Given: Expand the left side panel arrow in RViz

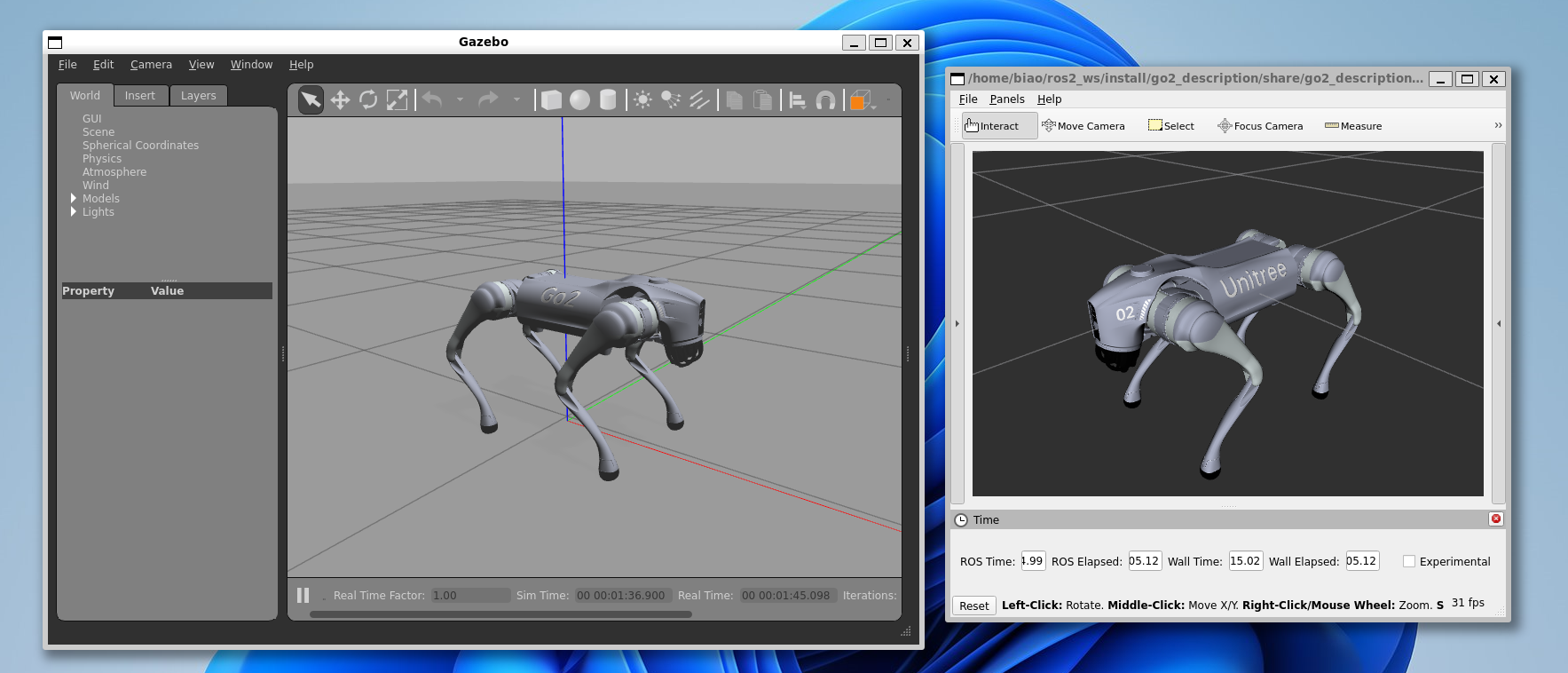Looking at the screenshot, I should click(x=957, y=324).
